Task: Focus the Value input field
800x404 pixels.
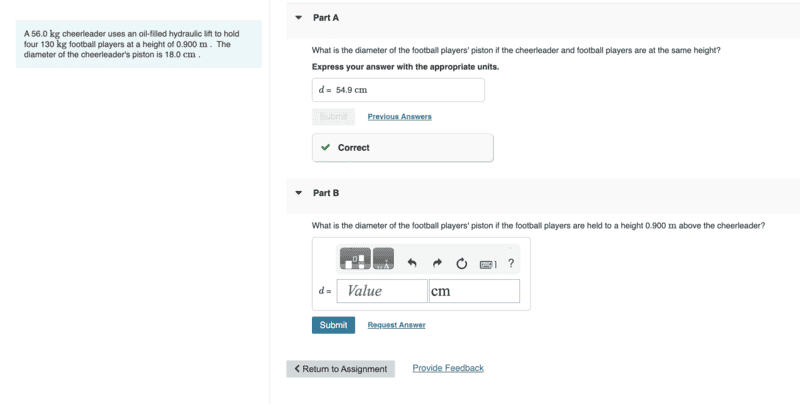Action: coord(382,291)
